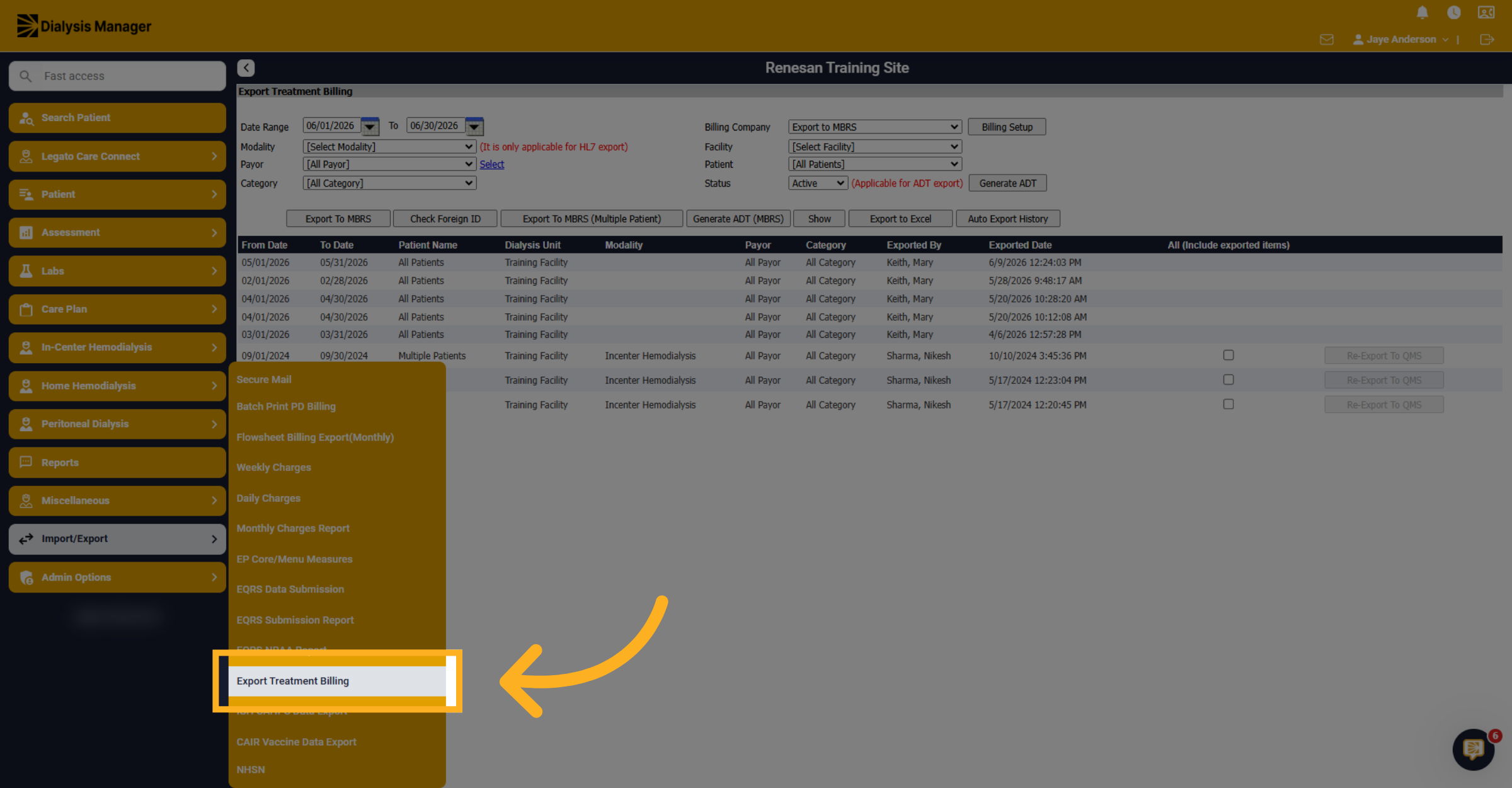This screenshot has width=1512, height=788.
Task: Click the Fast access search field
Action: click(118, 76)
